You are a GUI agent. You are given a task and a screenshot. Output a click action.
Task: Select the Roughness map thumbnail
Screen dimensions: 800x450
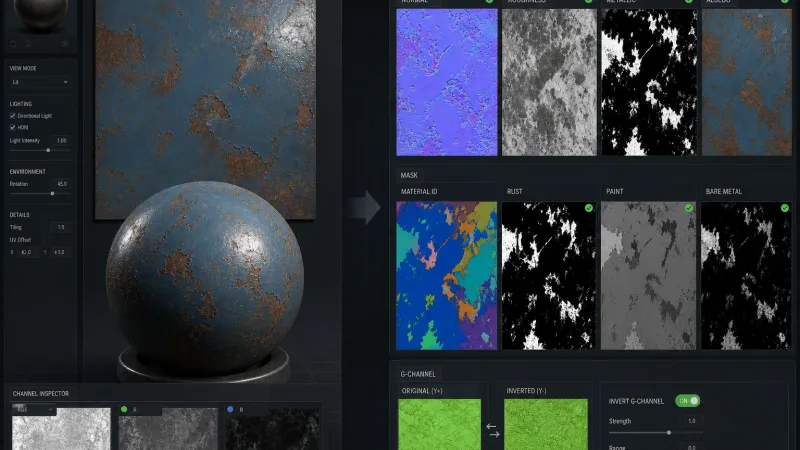point(549,82)
